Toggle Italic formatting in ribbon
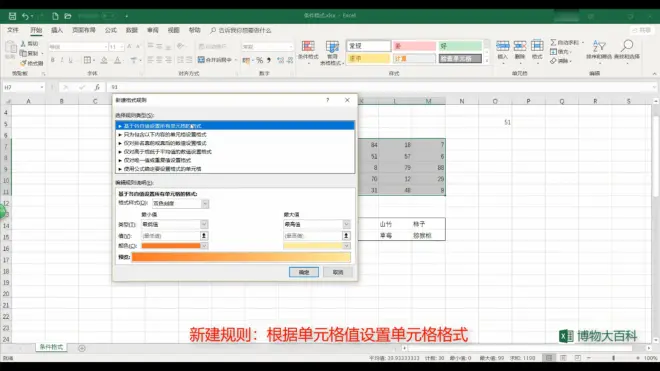660x371 pixels. pyautogui.click(x=61, y=60)
